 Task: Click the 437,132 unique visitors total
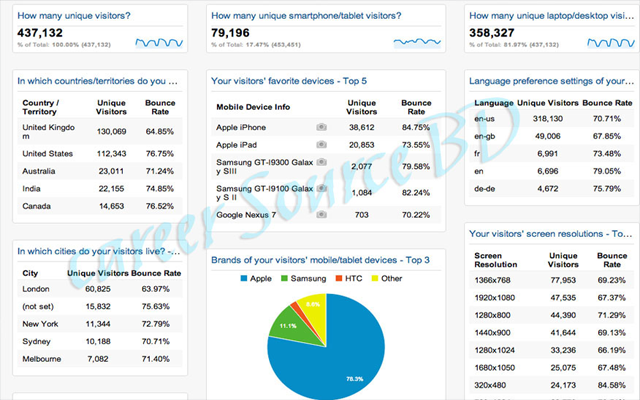click(40, 33)
